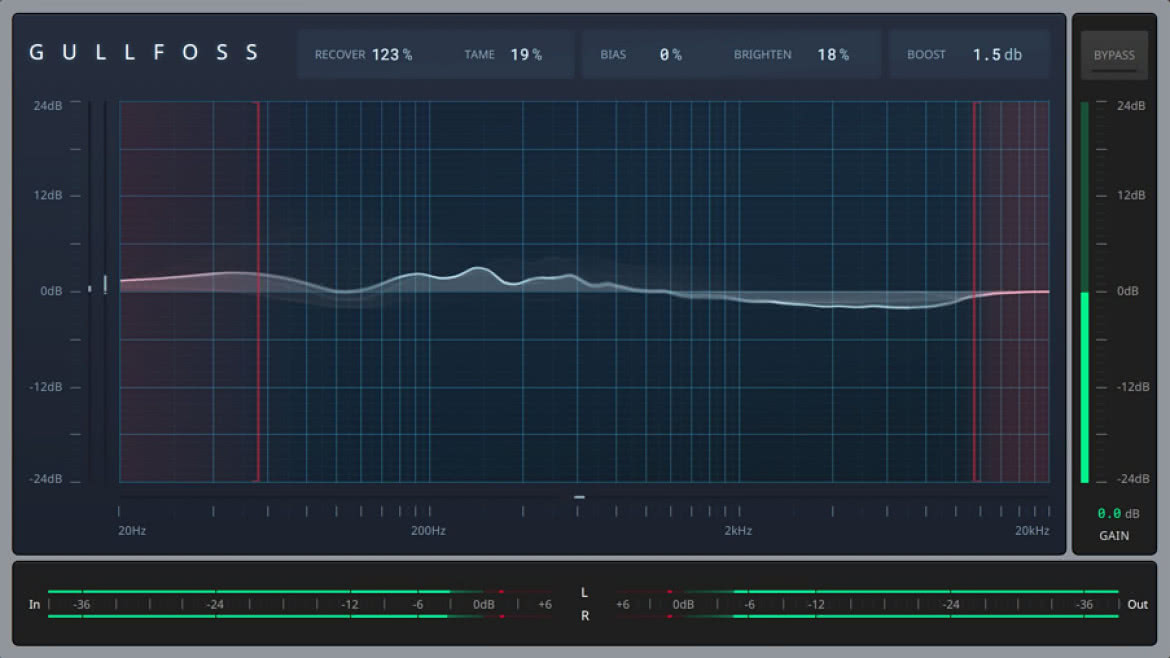Click the TAME parameter label

pyautogui.click(x=479, y=54)
